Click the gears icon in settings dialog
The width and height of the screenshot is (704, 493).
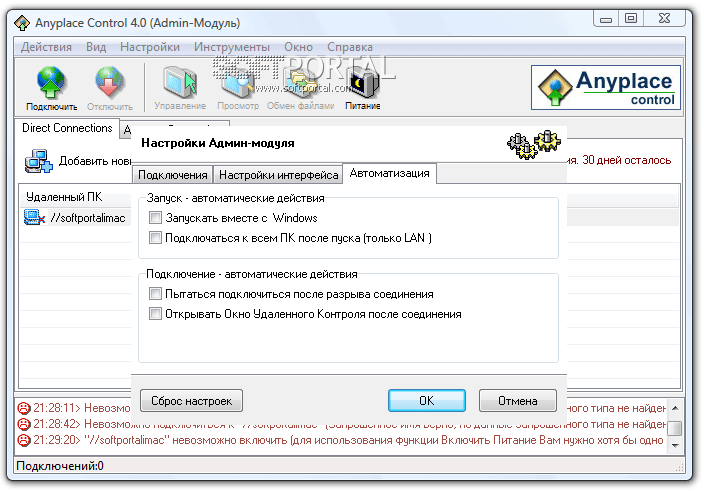click(x=534, y=144)
